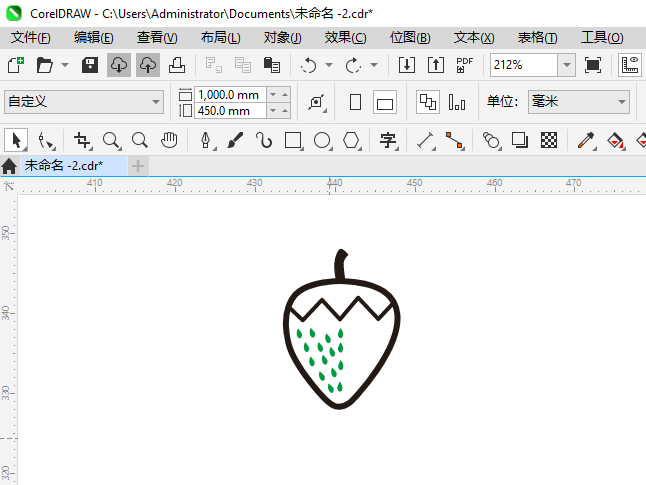Viewport: 646px width, 485px height.
Task: Open the 毫米 units dropdown
Action: (579, 102)
